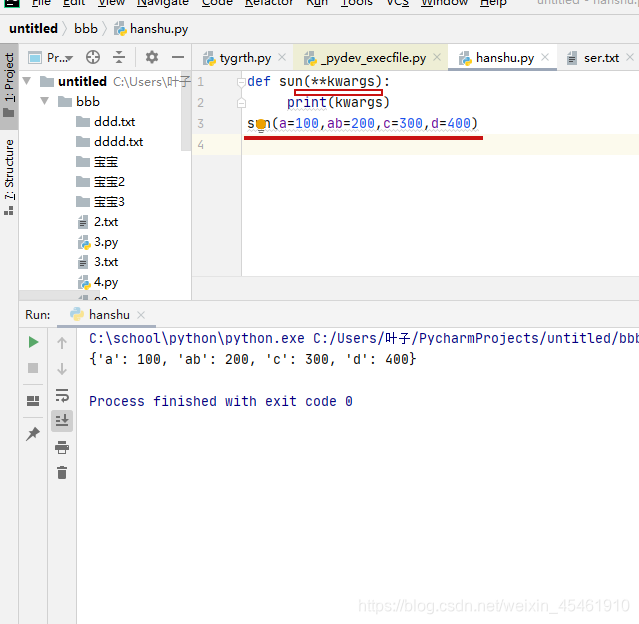Click bbb in the breadcrumb bar
Viewport: 639px width, 624px height.
[x=86, y=29]
